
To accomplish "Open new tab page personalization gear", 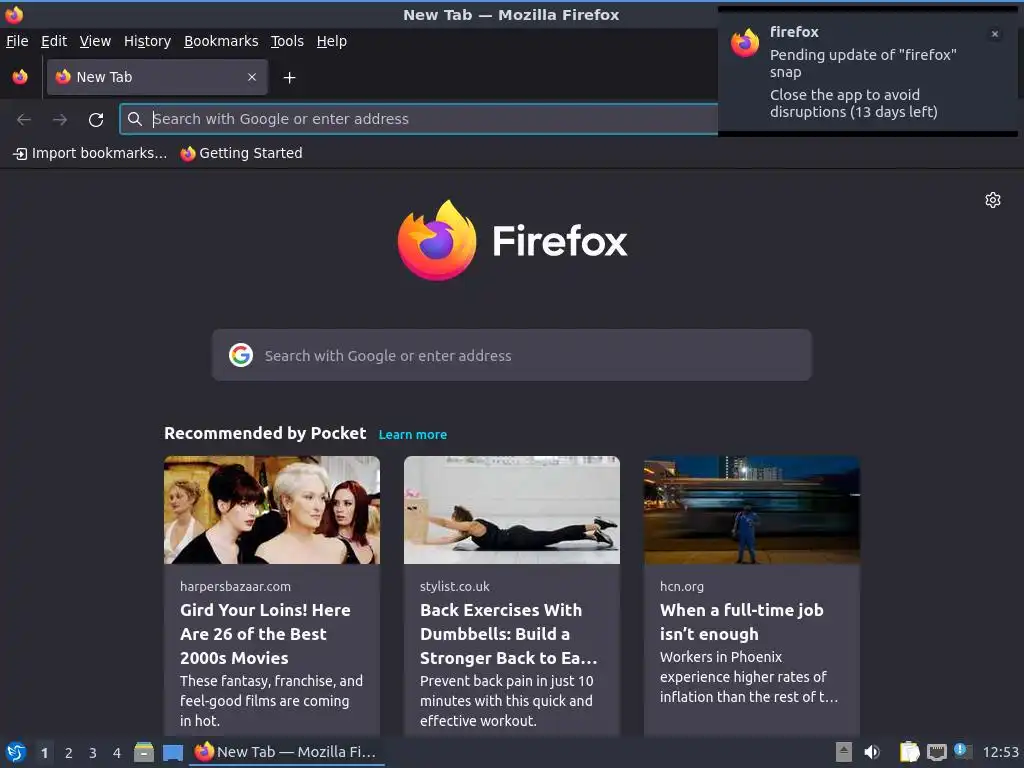I will [993, 200].
